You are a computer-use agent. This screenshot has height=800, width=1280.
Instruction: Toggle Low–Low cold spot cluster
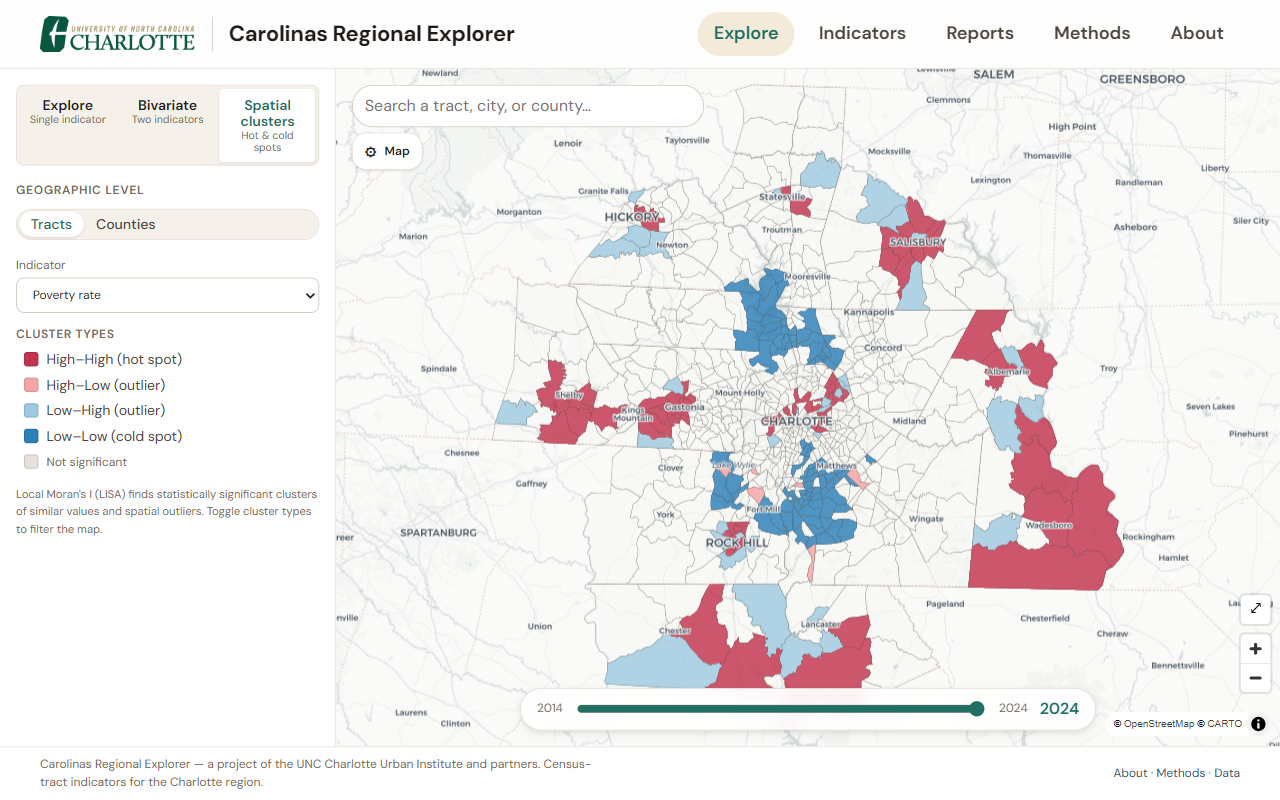(x=103, y=436)
